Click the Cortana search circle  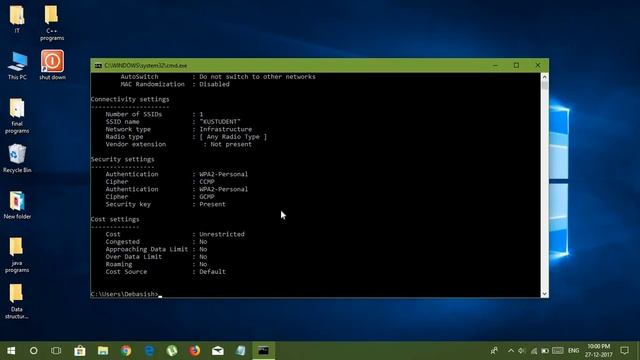click(33, 351)
